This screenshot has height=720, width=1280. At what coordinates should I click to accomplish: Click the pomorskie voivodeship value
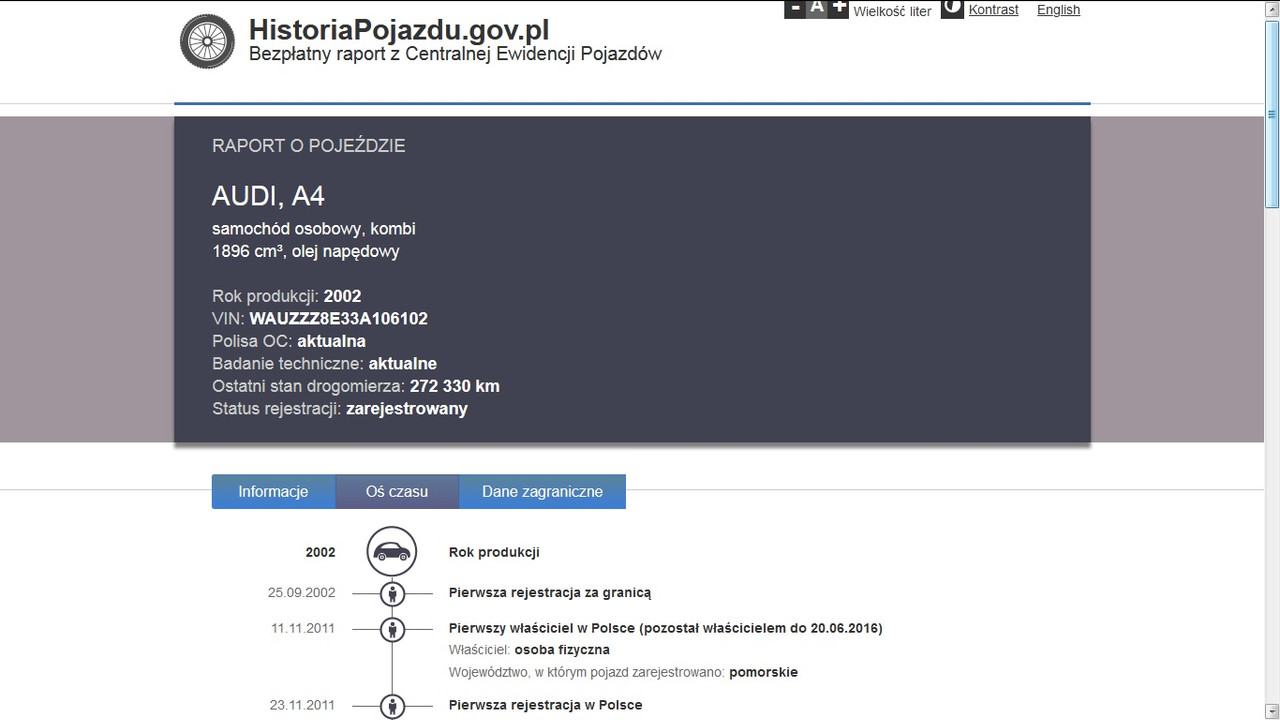764,673
